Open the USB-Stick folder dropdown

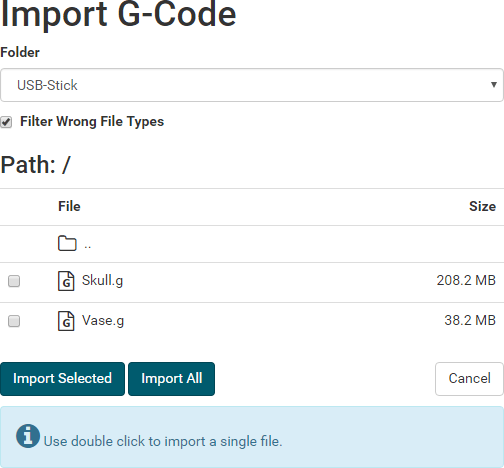[252, 85]
